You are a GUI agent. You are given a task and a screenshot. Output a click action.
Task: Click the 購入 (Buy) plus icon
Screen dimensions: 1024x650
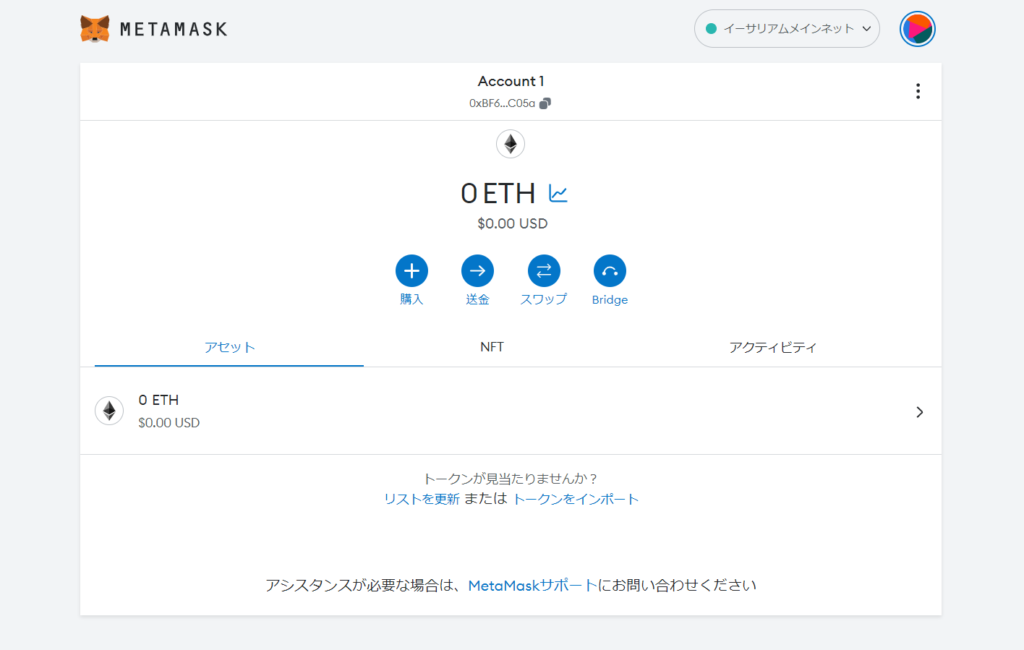pos(411,270)
